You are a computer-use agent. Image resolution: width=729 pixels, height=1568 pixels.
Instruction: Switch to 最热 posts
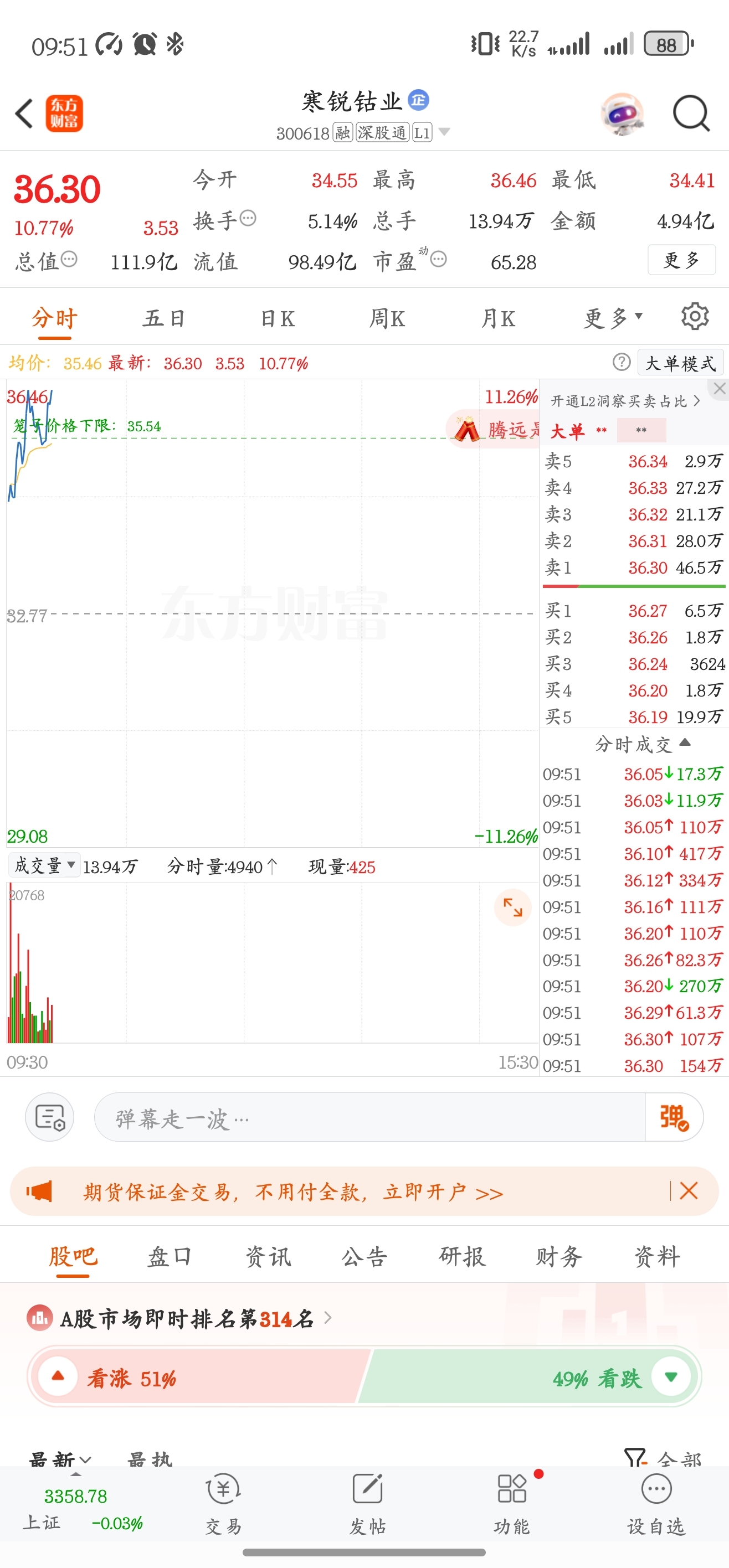[x=150, y=1459]
